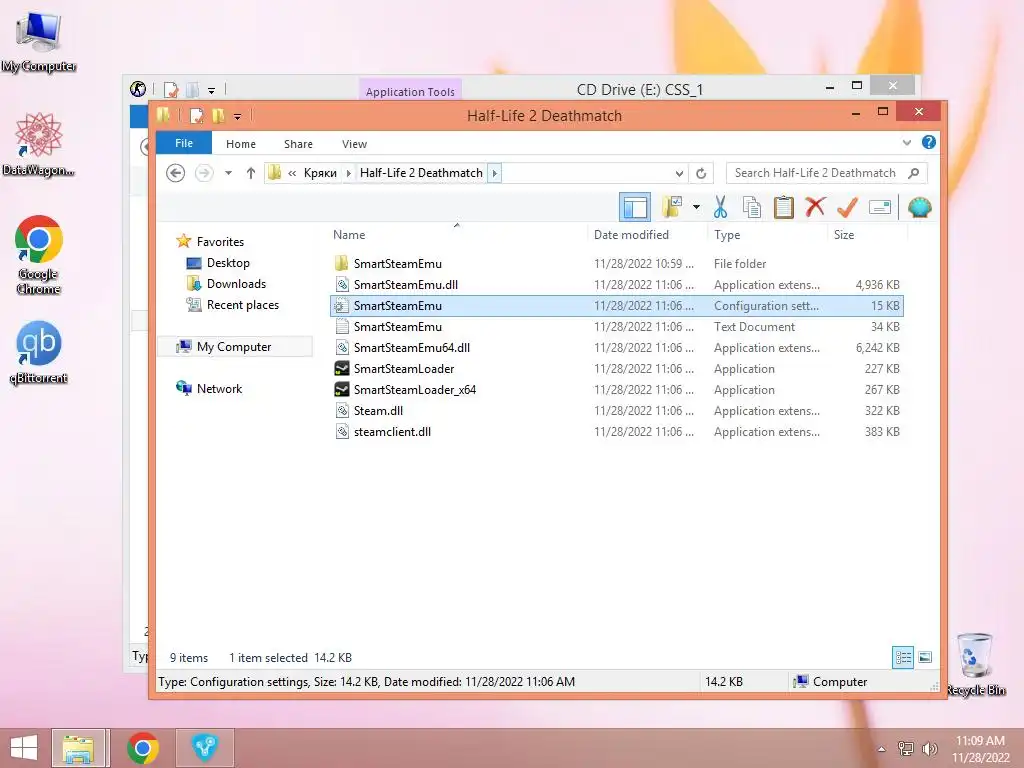Click New folder icon in Quick Access Toolbar
Viewport: 1024px width, 768px height.
coord(219,116)
